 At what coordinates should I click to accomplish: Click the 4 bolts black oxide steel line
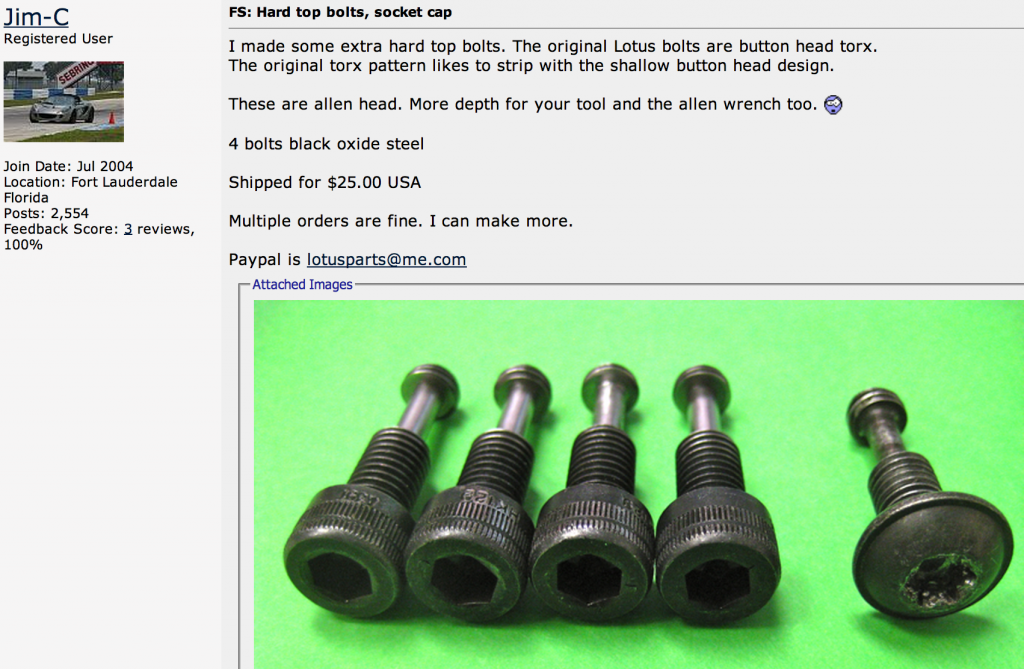pyautogui.click(x=327, y=144)
